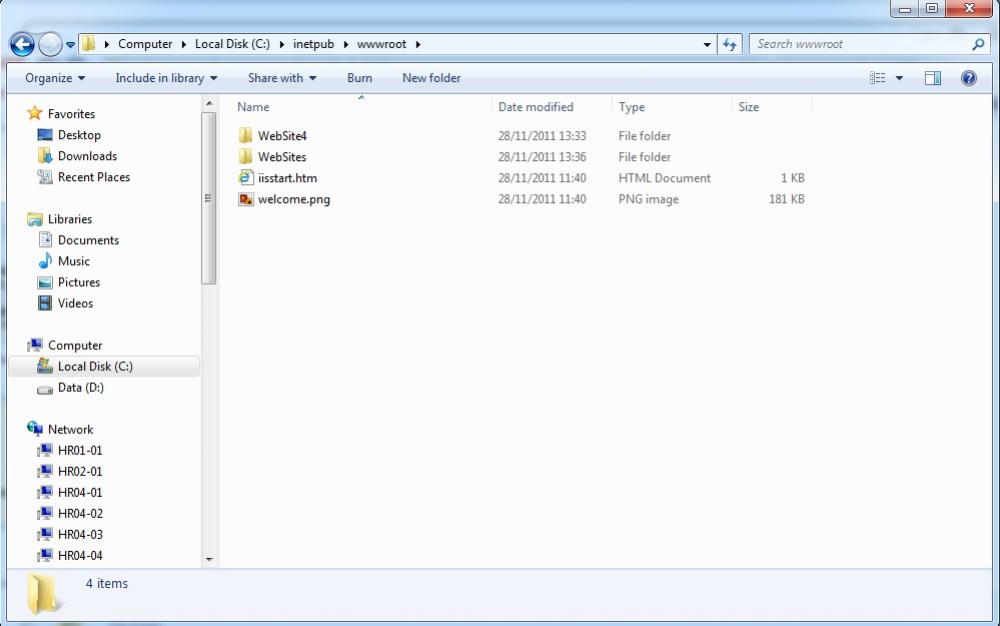The width and height of the screenshot is (1000, 626).
Task: Click Favorites star in navigation pane
Action: coord(34,113)
